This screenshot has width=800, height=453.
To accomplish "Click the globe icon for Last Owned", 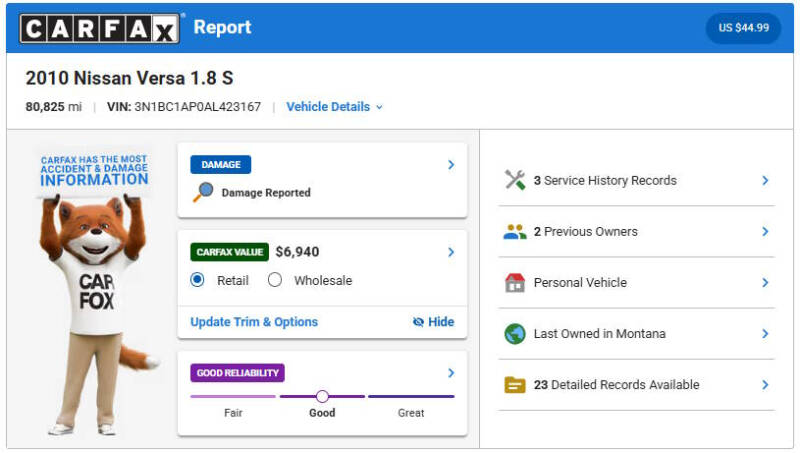I will pos(515,334).
